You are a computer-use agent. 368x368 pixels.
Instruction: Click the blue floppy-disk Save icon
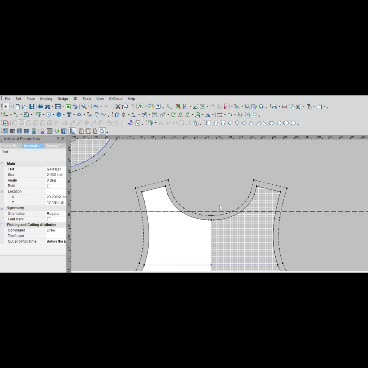[x=32, y=107]
